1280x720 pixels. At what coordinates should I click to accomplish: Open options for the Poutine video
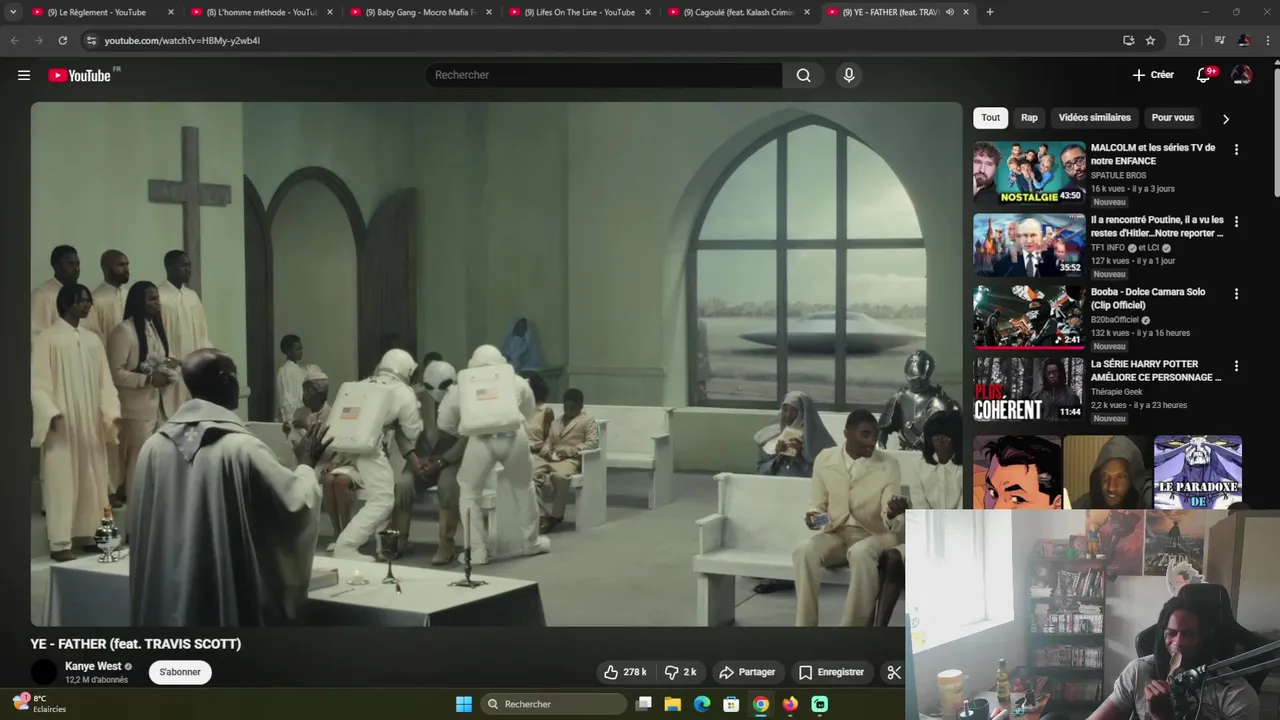pyautogui.click(x=1236, y=221)
